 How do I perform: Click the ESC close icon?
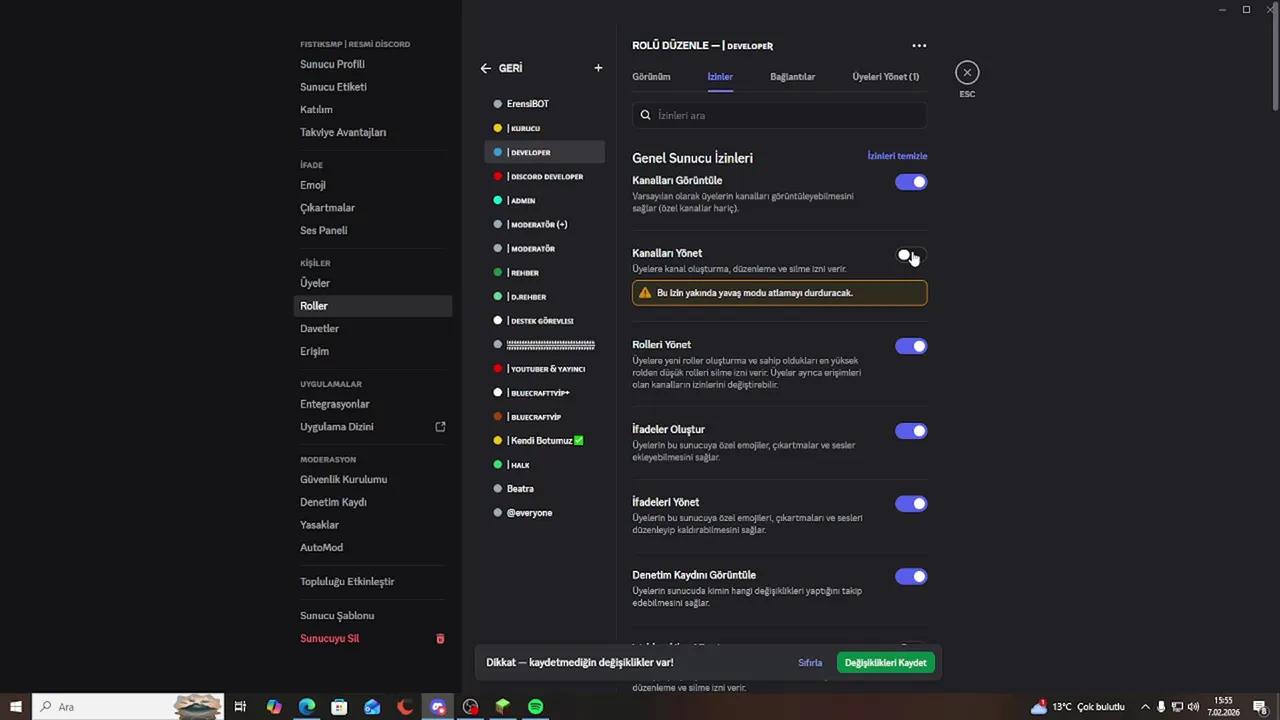tap(967, 72)
